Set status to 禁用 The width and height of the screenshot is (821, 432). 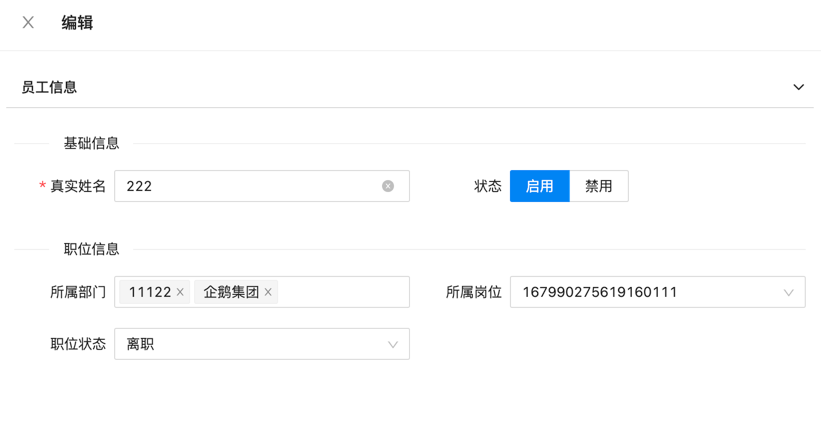(x=598, y=186)
